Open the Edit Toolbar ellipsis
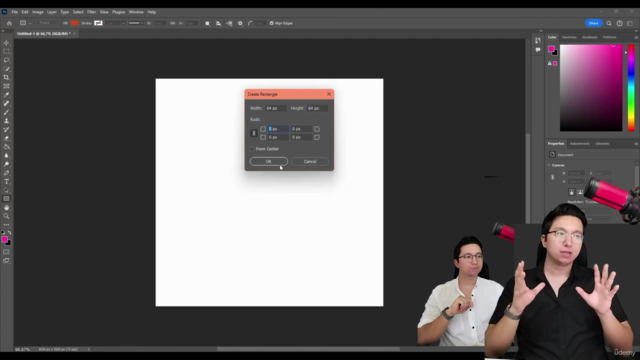Screen dimensions: 640x360 tap(6, 224)
